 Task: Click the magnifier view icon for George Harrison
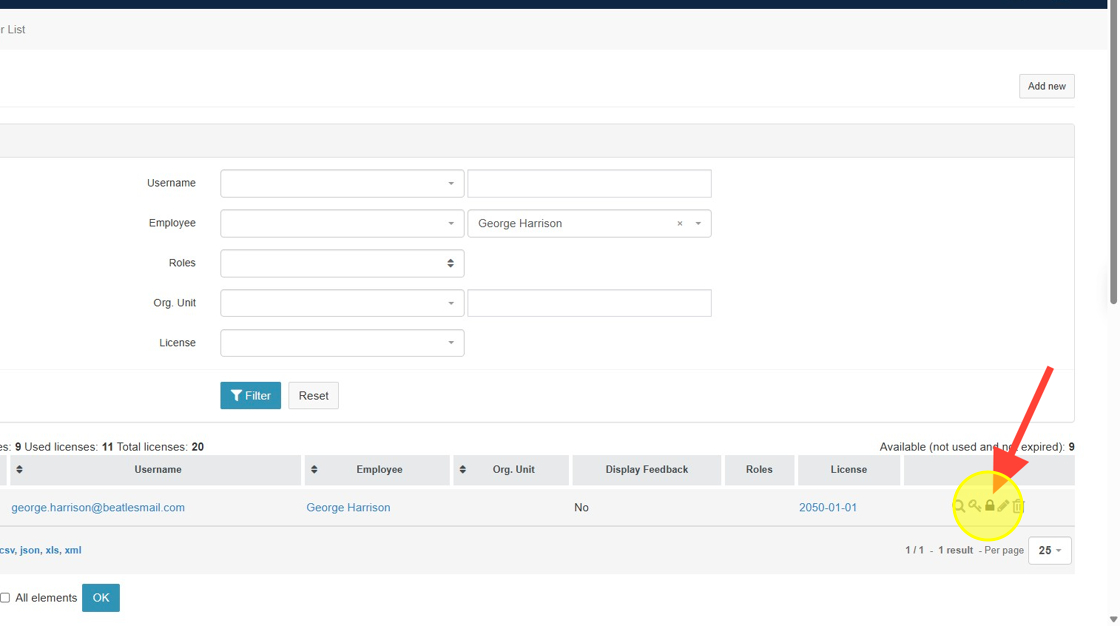coord(959,507)
